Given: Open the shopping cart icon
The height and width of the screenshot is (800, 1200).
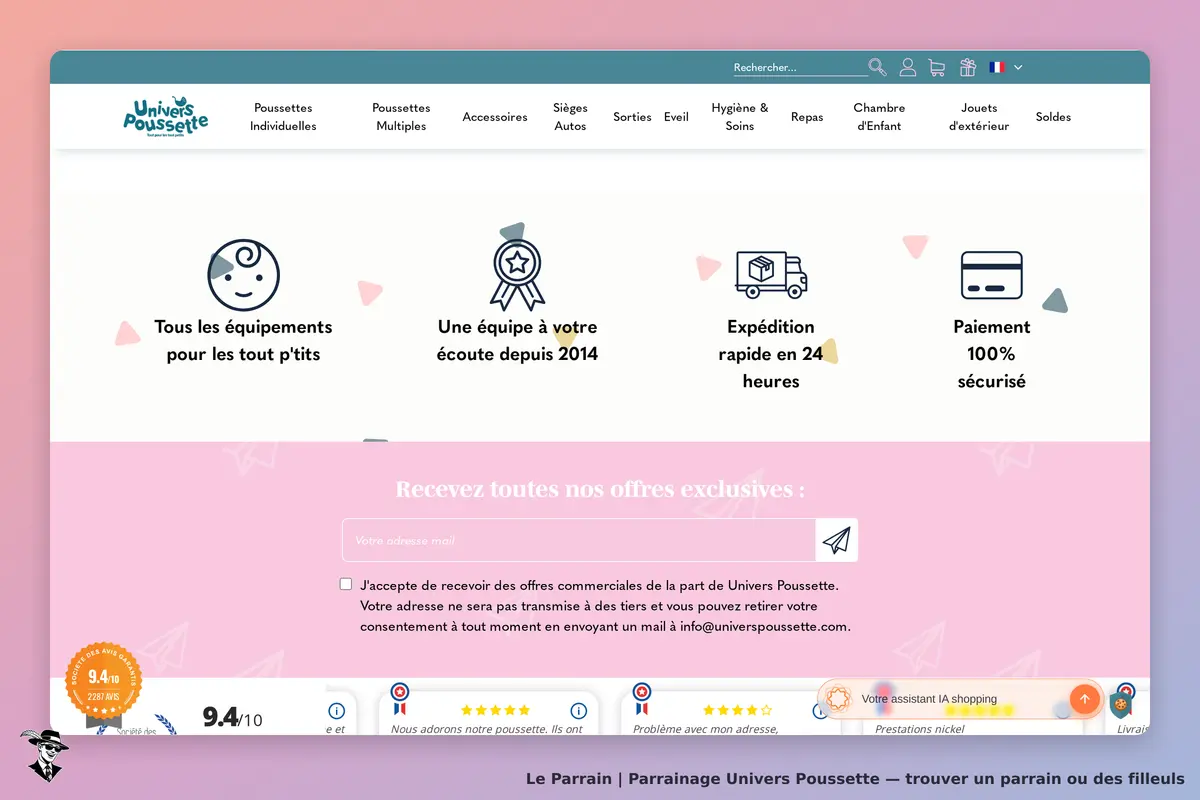Looking at the screenshot, I should [937, 67].
